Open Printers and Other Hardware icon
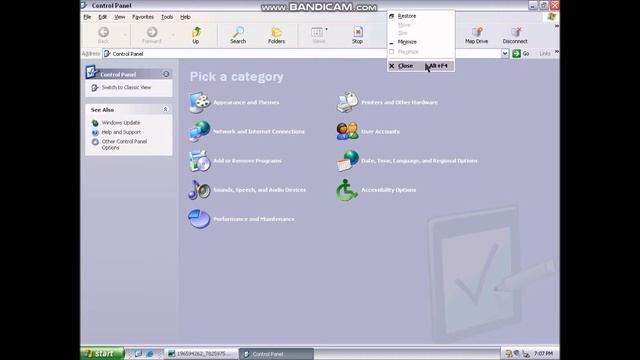The image size is (640, 360). pos(347,102)
